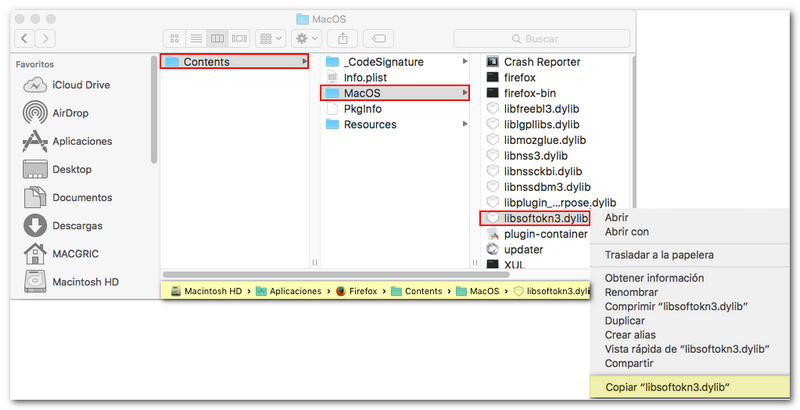Image resolution: width=800 pixels, height=410 pixels.
Task: Click the Edit Tags toolbar button
Action: point(379,38)
